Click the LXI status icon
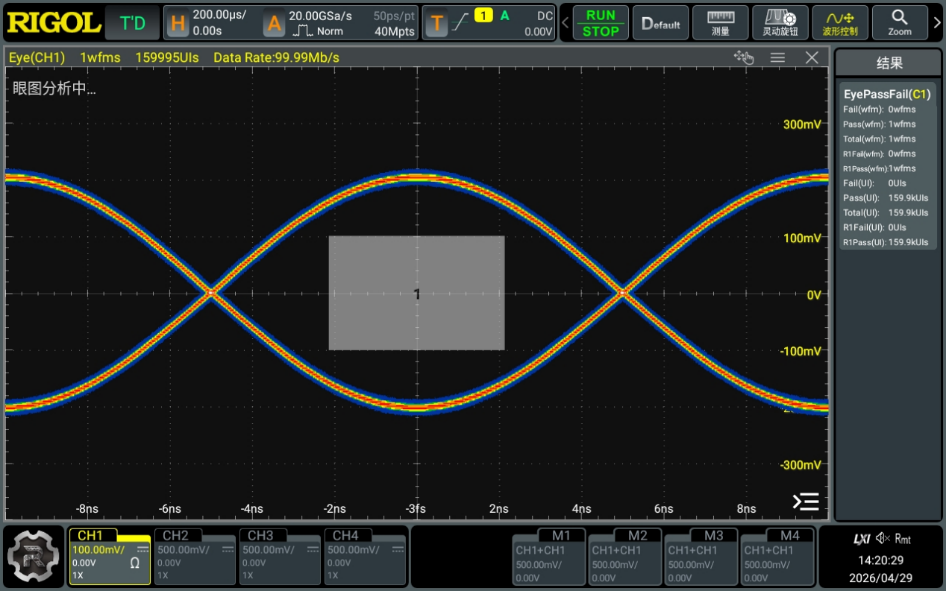 862,539
